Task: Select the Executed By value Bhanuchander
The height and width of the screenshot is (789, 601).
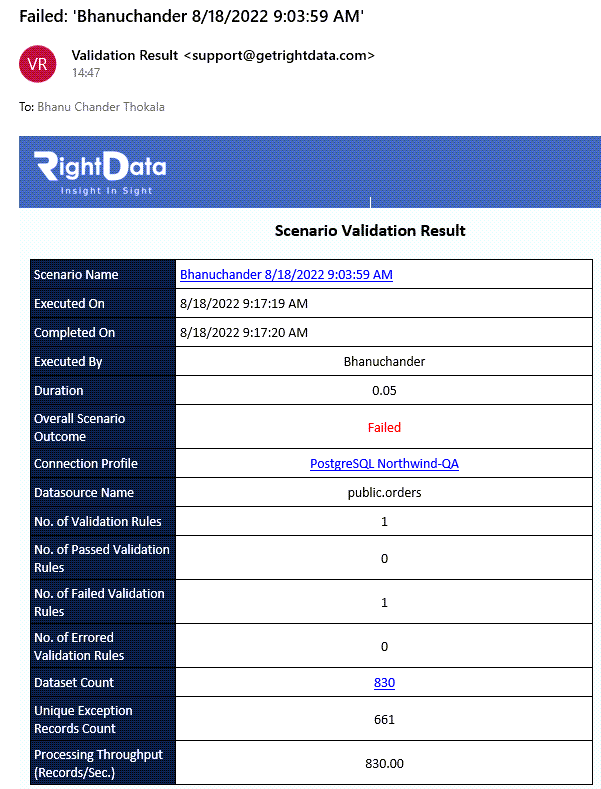Action: (x=384, y=361)
